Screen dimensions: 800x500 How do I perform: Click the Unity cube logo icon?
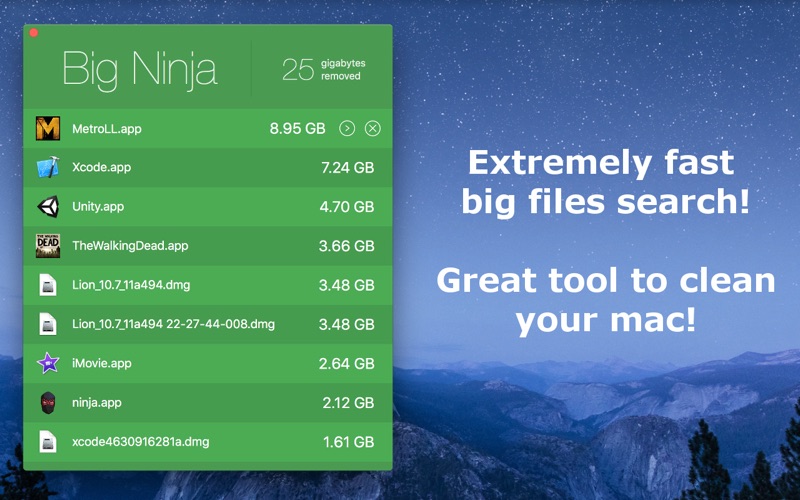coord(48,207)
